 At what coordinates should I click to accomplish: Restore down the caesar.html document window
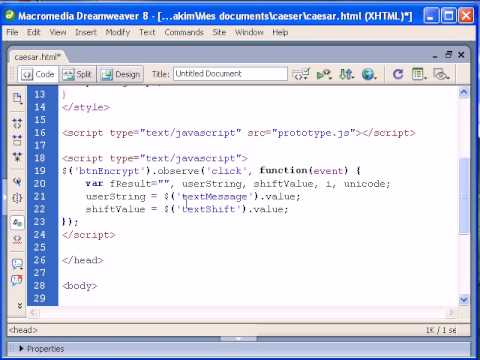448,55
